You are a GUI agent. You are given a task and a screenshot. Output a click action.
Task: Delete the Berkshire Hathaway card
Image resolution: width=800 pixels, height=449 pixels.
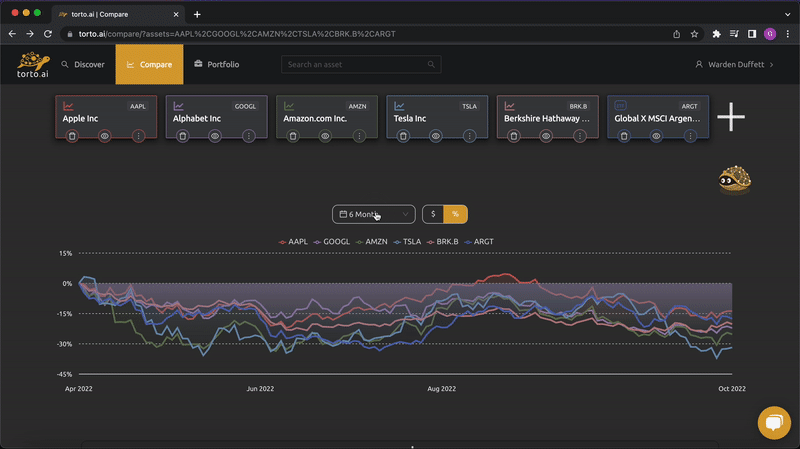(x=514, y=136)
